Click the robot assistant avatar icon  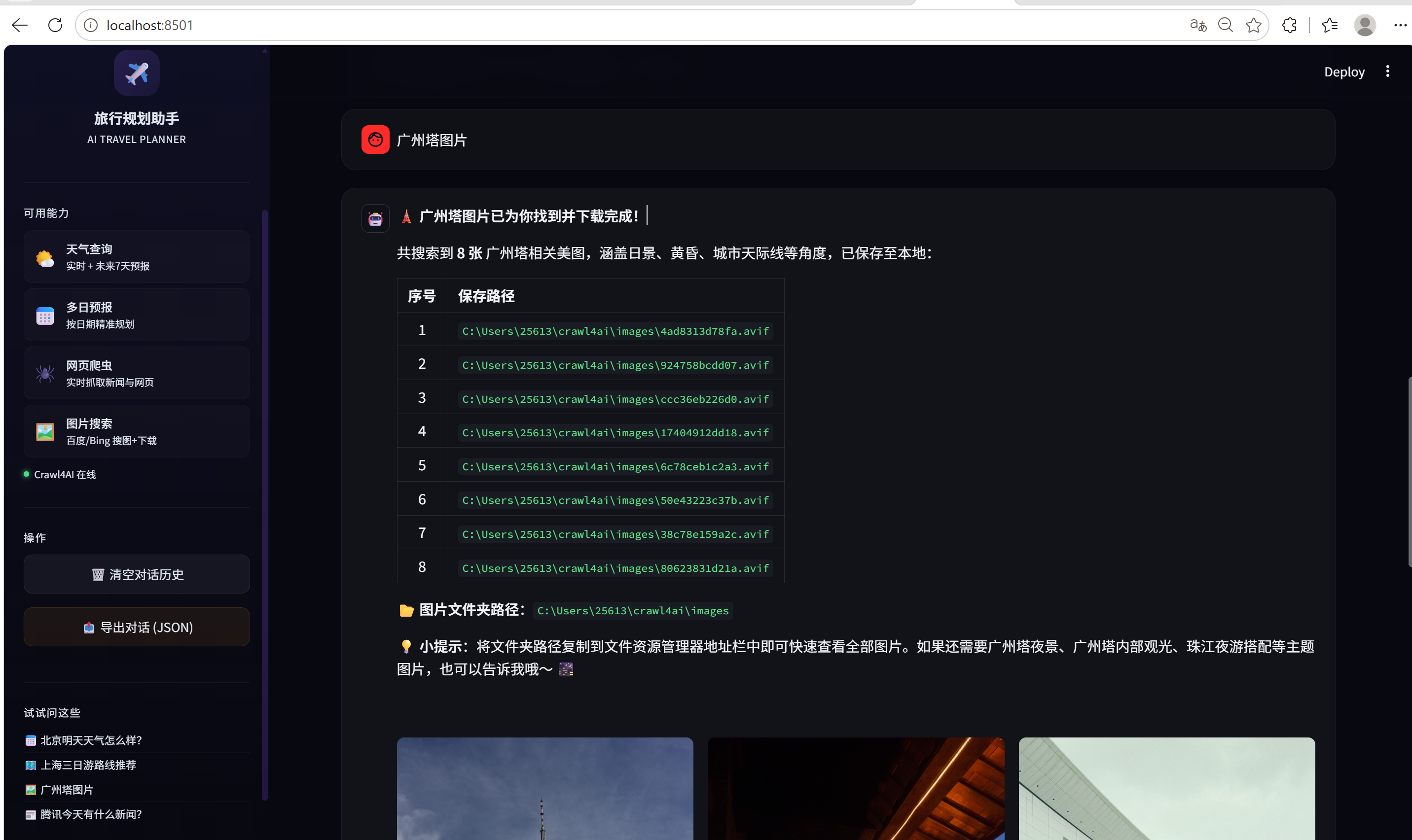(375, 218)
